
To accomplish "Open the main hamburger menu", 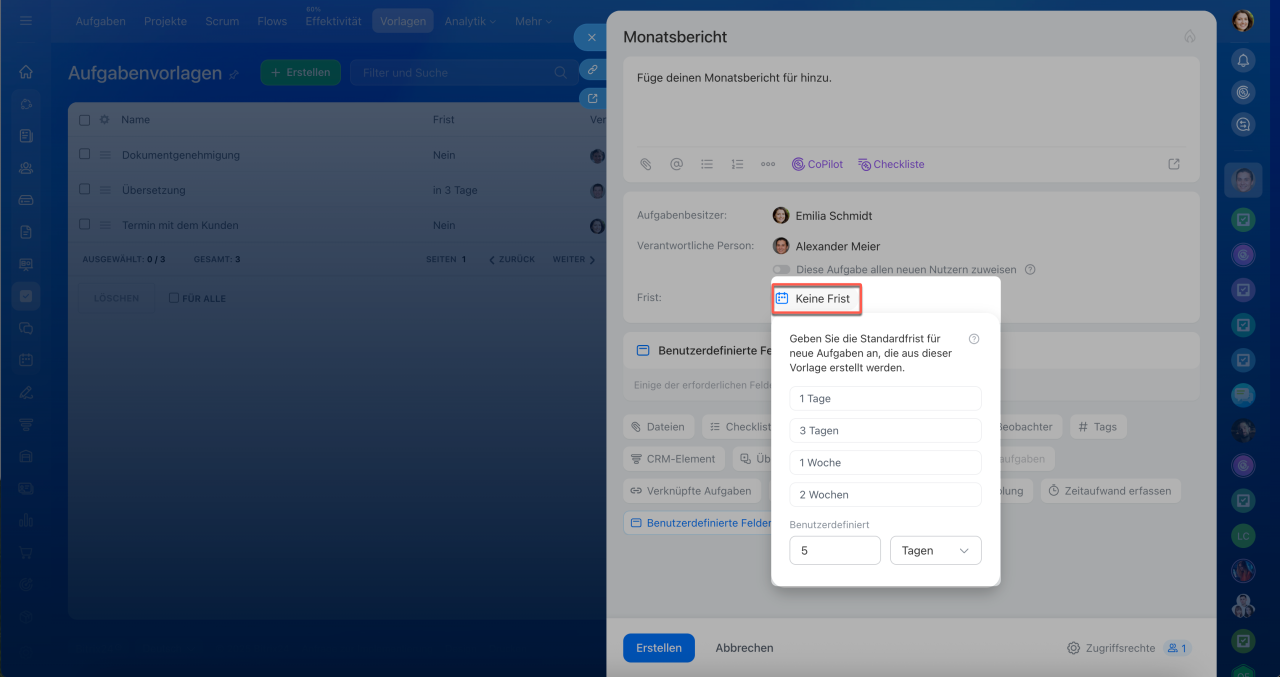I will 26,20.
